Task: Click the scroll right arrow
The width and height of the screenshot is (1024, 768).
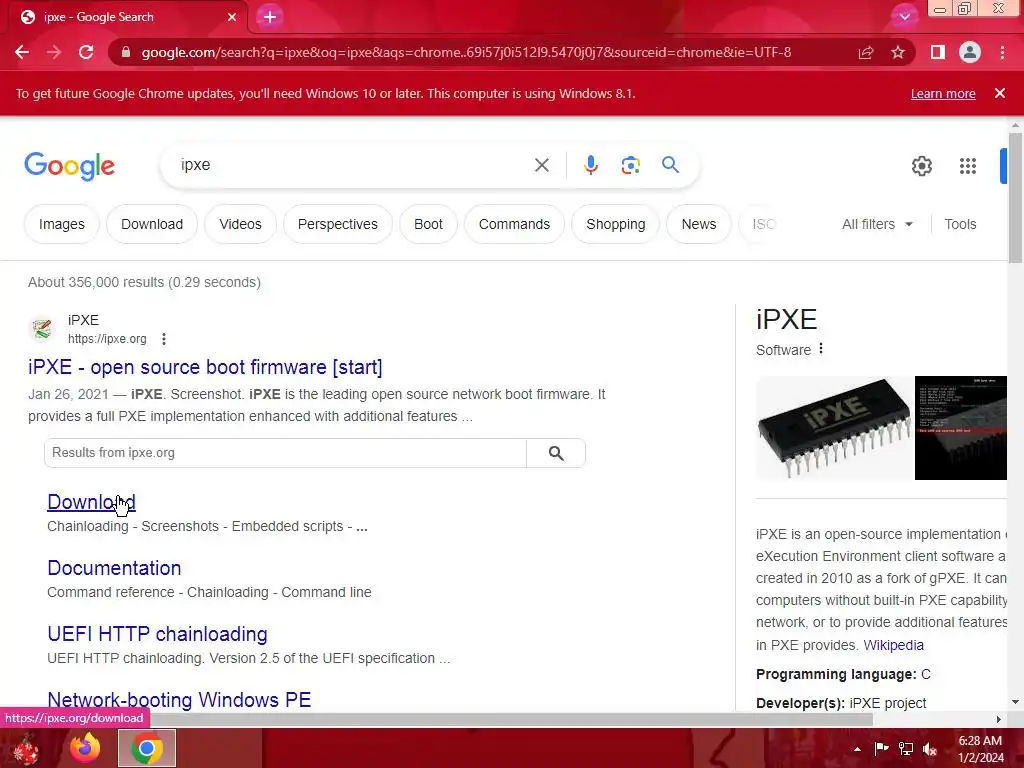Action: [x=998, y=719]
